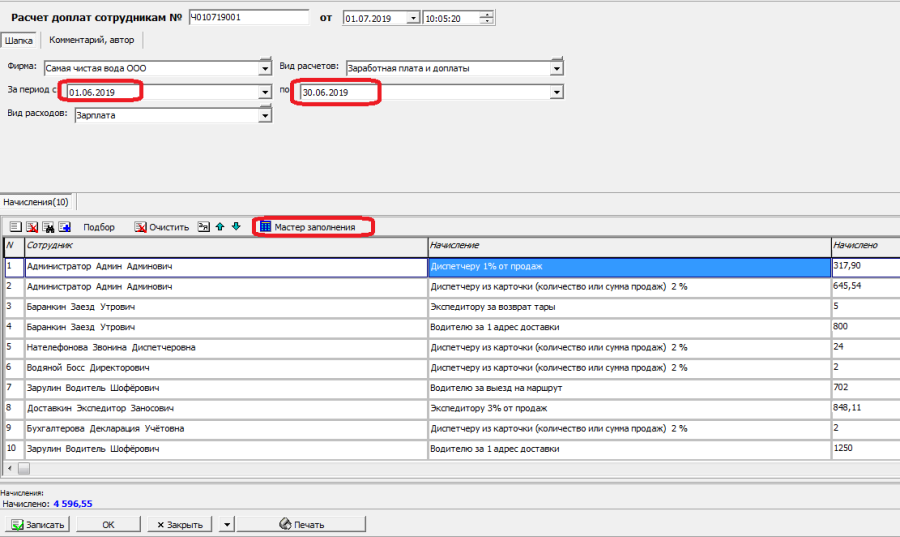Click the document time spinner arrows
This screenshot has height=537, width=900.
coord(486,19)
